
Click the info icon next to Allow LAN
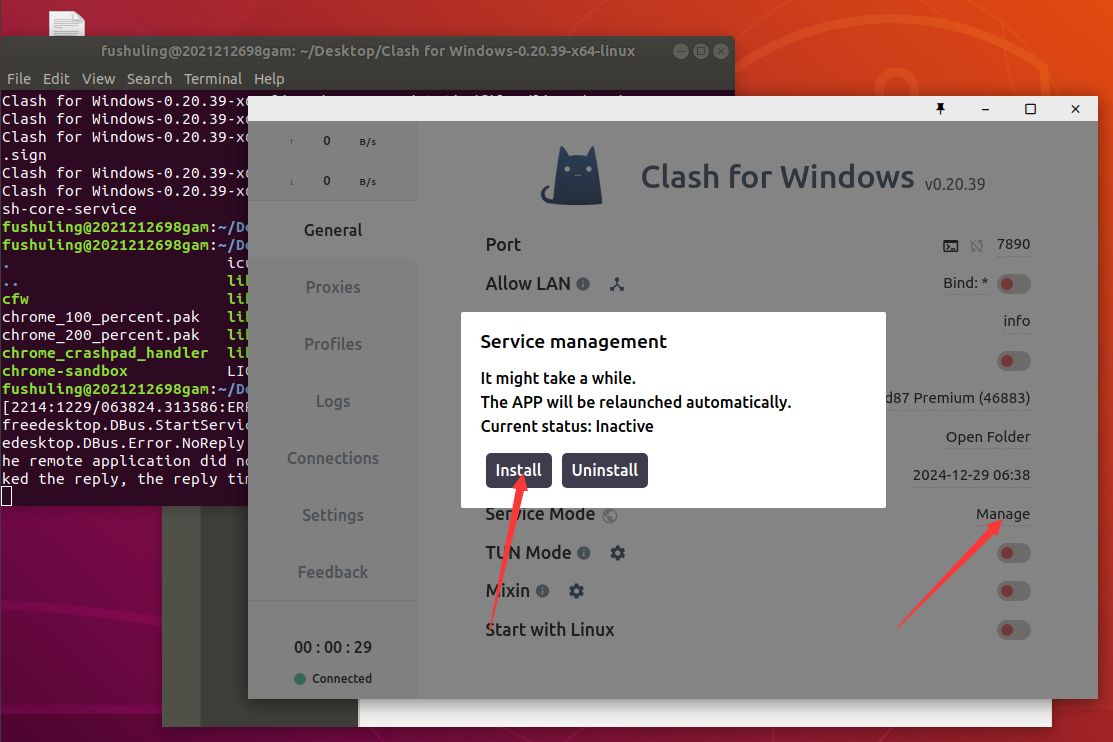[583, 284]
